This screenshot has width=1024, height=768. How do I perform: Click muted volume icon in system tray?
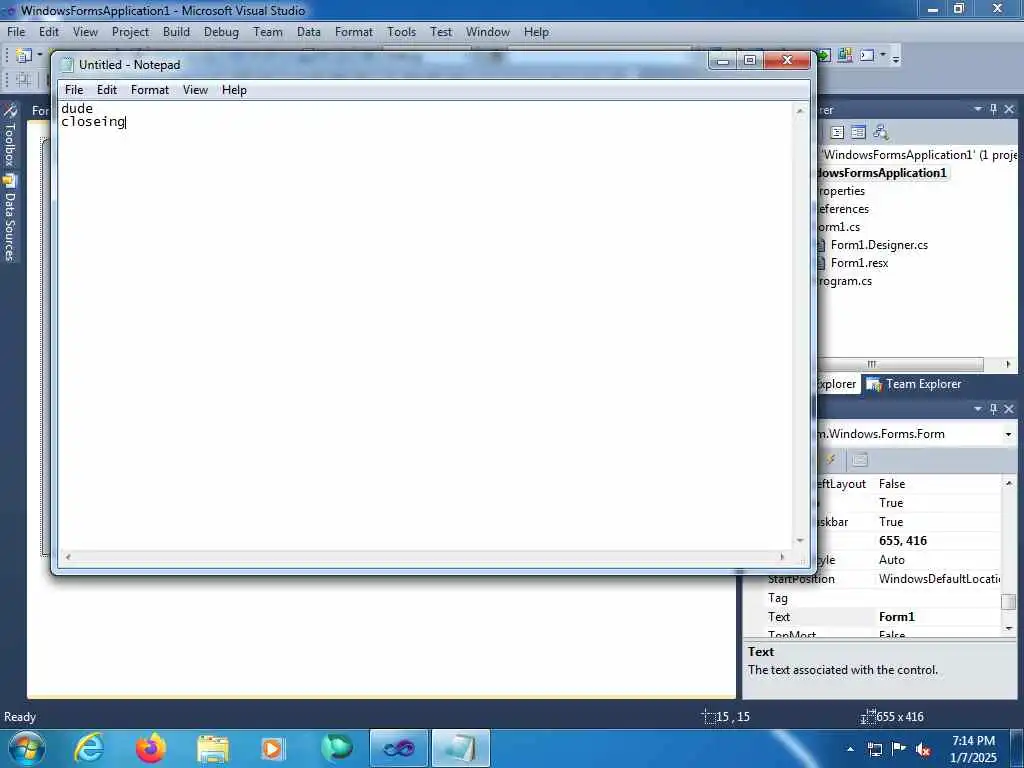pyautogui.click(x=923, y=750)
